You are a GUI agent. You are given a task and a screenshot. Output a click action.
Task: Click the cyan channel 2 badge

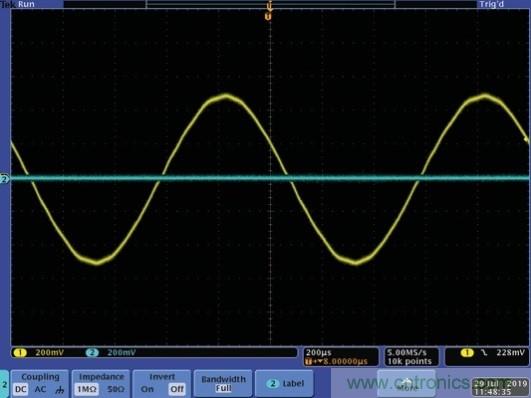coord(92,353)
